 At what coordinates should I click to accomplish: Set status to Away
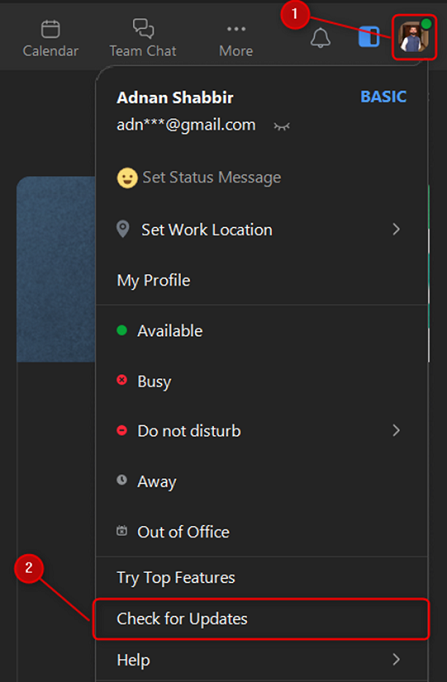261,481
